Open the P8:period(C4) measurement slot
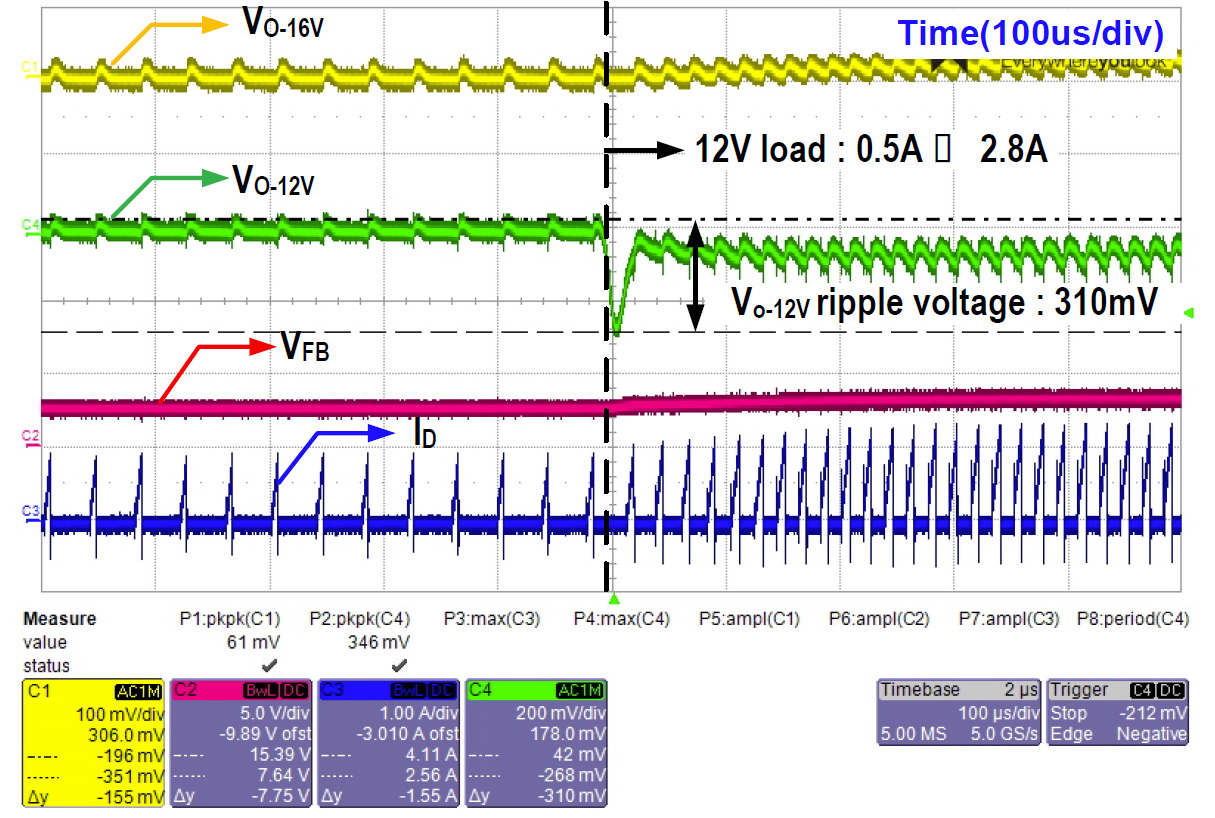This screenshot has width=1215, height=818. (x=1132, y=619)
